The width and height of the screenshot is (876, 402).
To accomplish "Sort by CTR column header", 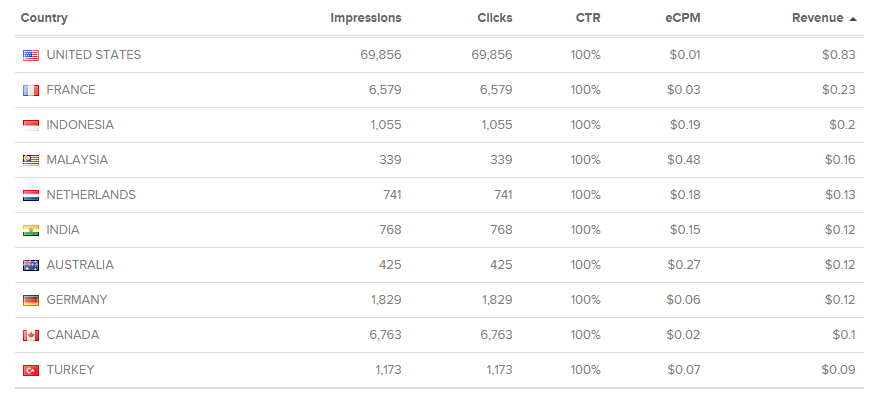I will click(588, 18).
